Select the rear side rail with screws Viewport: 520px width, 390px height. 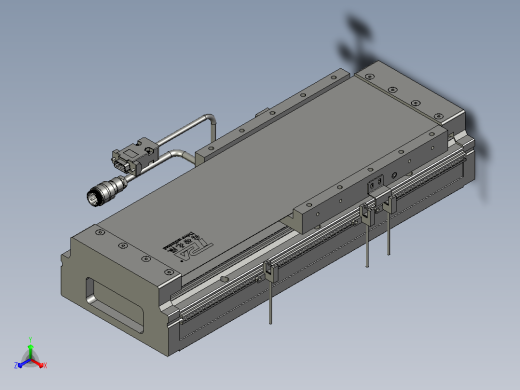click(x=272, y=115)
